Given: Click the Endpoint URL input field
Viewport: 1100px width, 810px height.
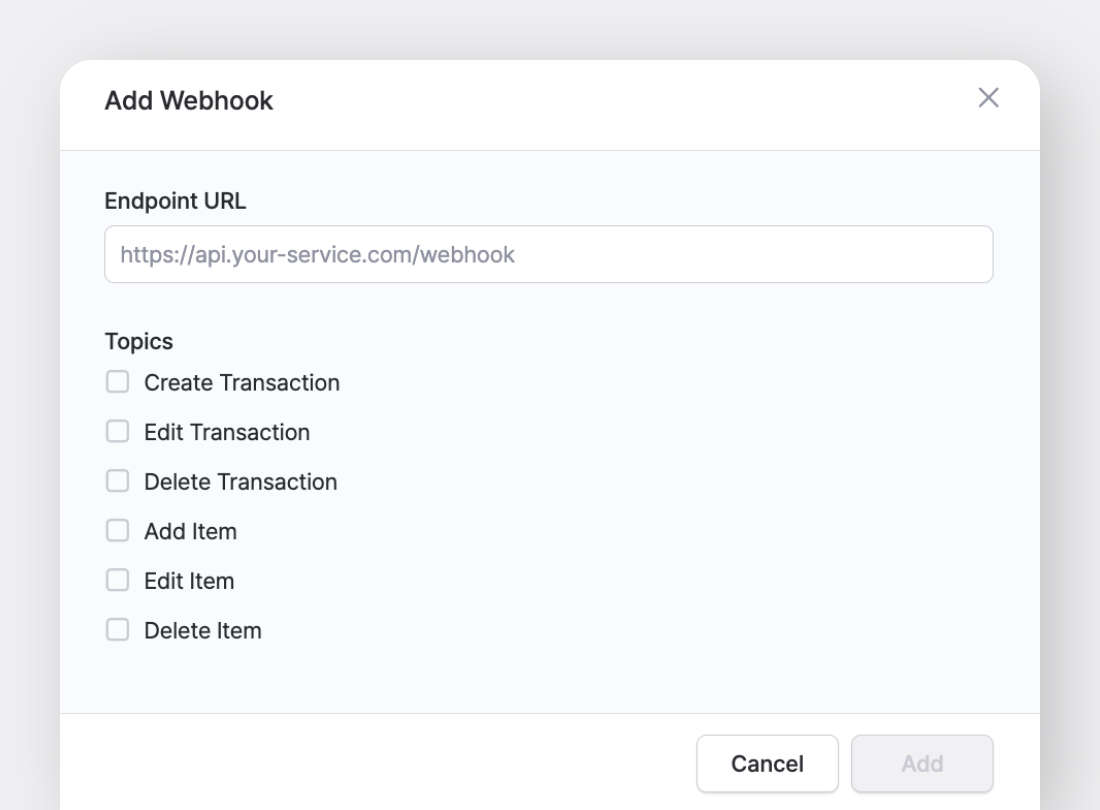Looking at the screenshot, I should [x=548, y=254].
